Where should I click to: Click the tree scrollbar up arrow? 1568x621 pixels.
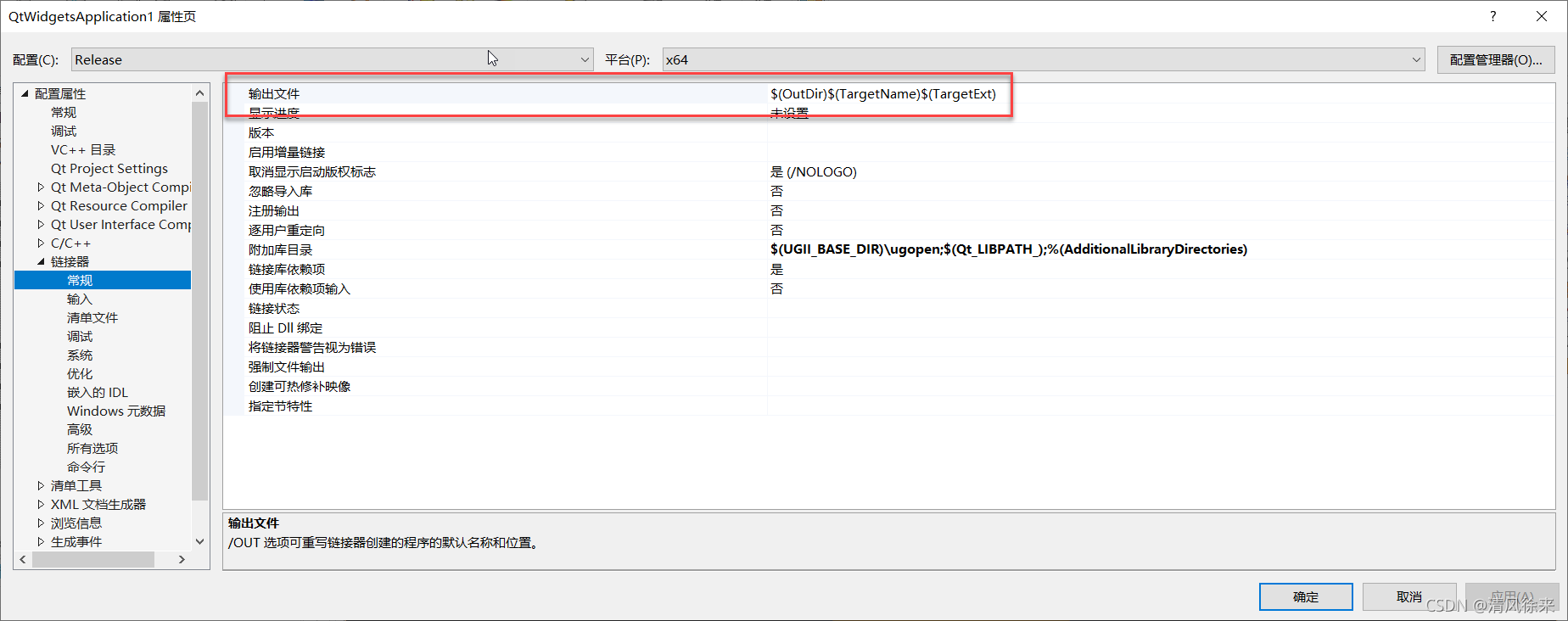point(200,92)
